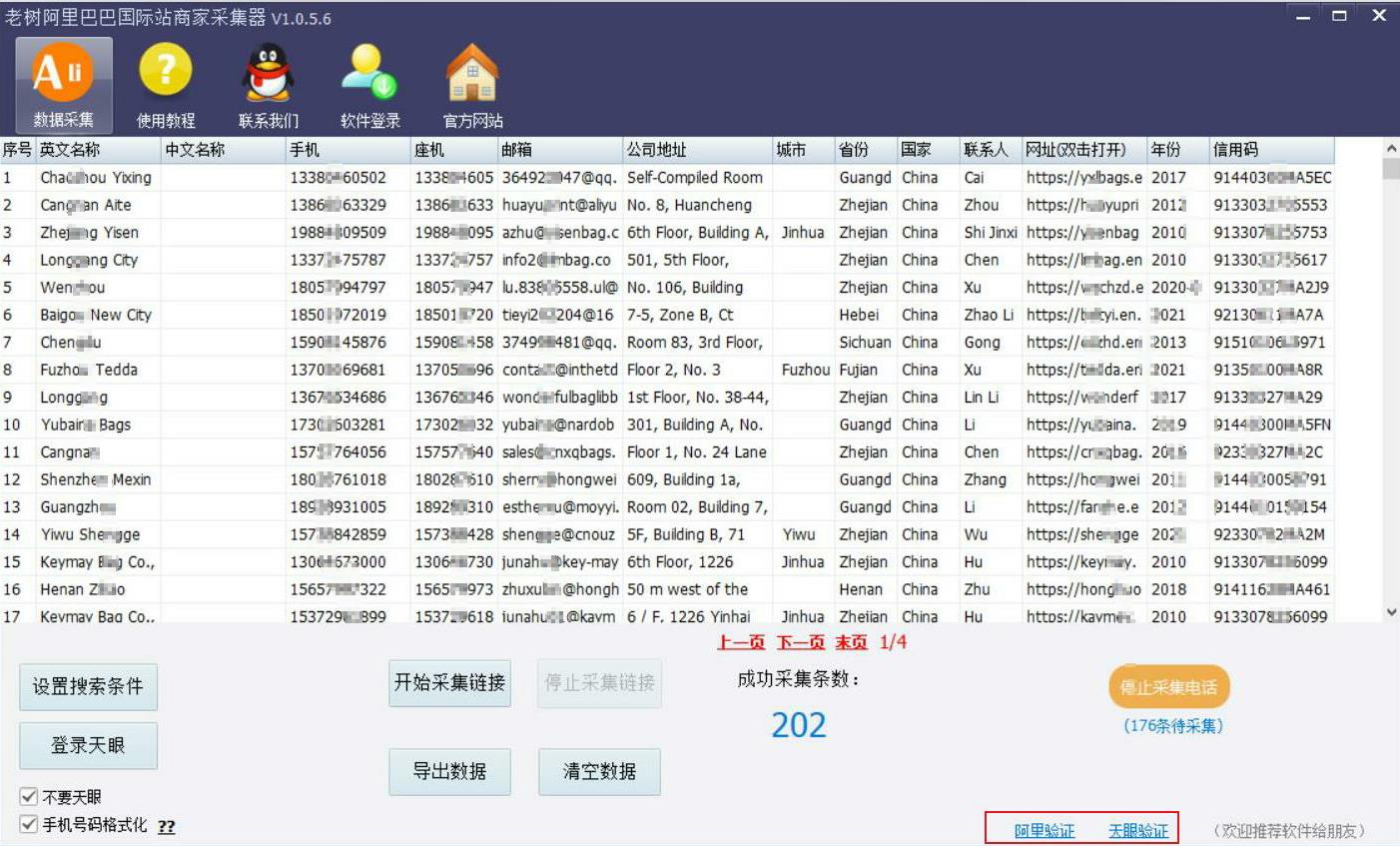
Task: Click the 城市 column header
Action: pyautogui.click(x=804, y=150)
